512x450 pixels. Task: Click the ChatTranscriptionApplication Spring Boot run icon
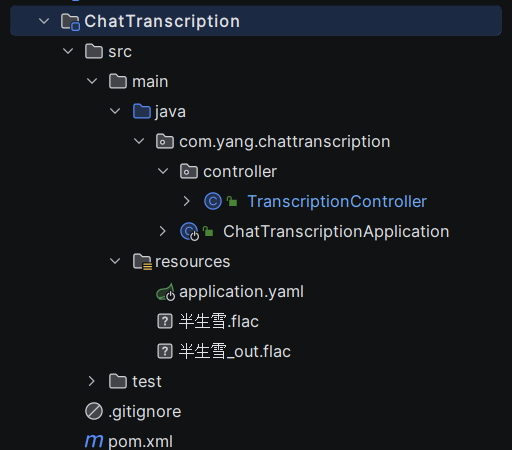(190, 231)
